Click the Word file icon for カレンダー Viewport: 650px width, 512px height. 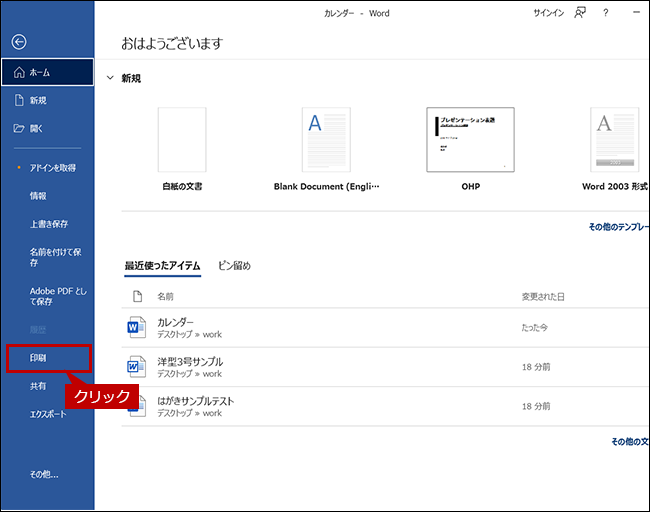coord(137,327)
